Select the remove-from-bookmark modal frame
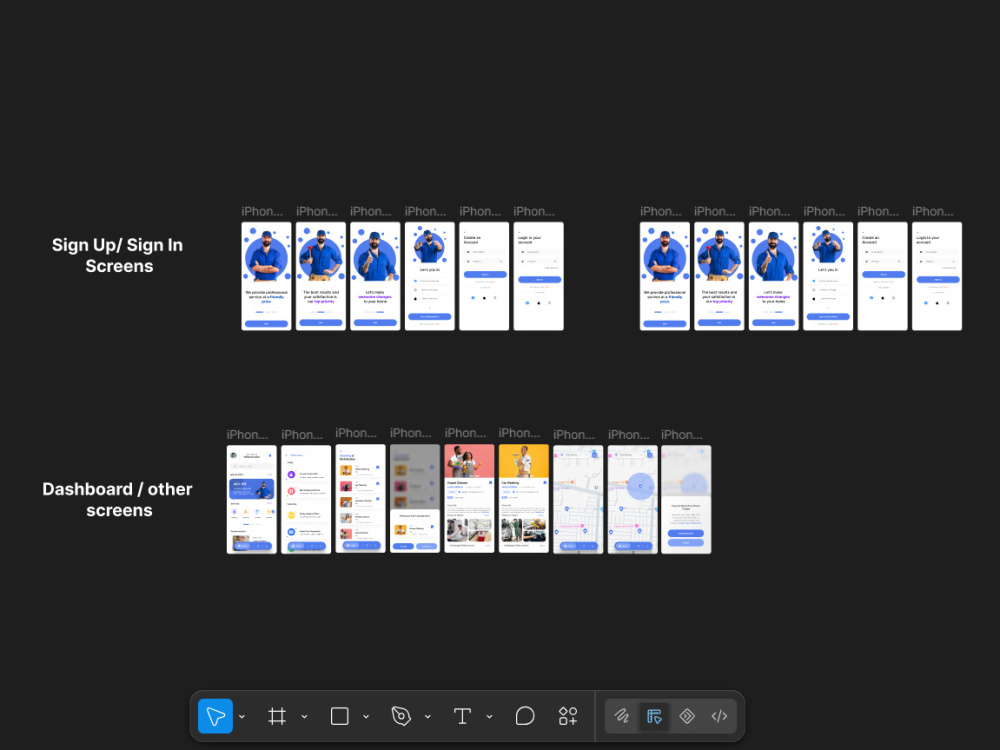This screenshot has height=750, width=1000. (x=415, y=499)
